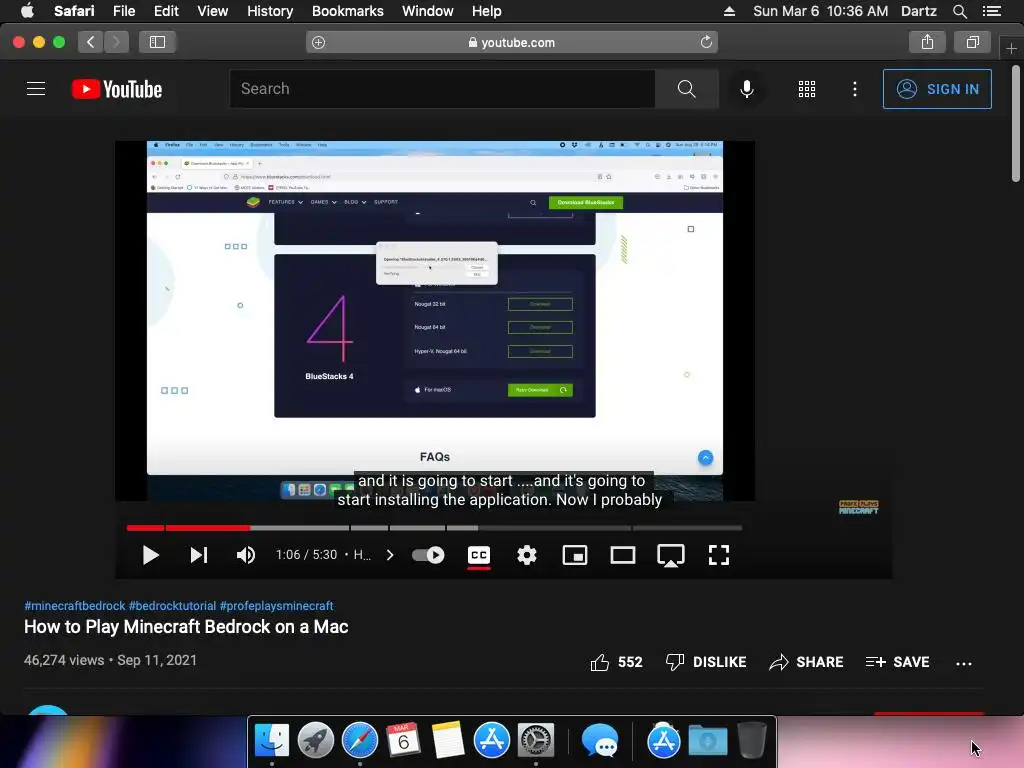Expand the chapter title chevron

pyautogui.click(x=390, y=555)
